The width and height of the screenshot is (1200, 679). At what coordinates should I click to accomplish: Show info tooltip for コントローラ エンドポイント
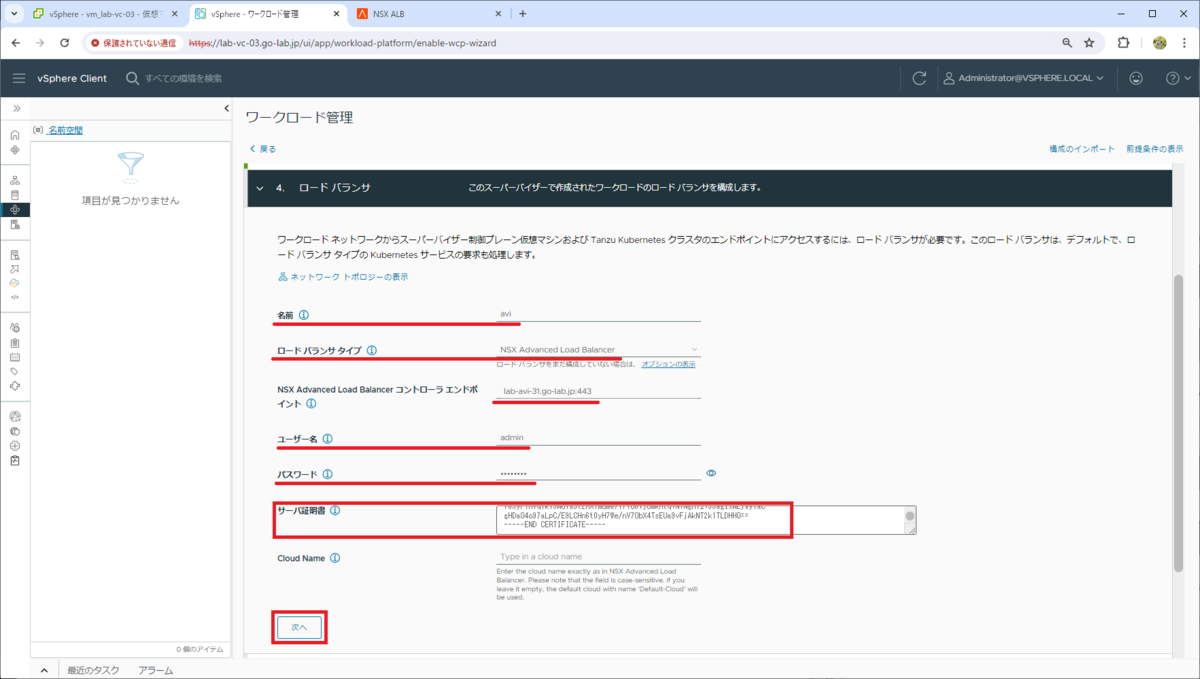[311, 404]
